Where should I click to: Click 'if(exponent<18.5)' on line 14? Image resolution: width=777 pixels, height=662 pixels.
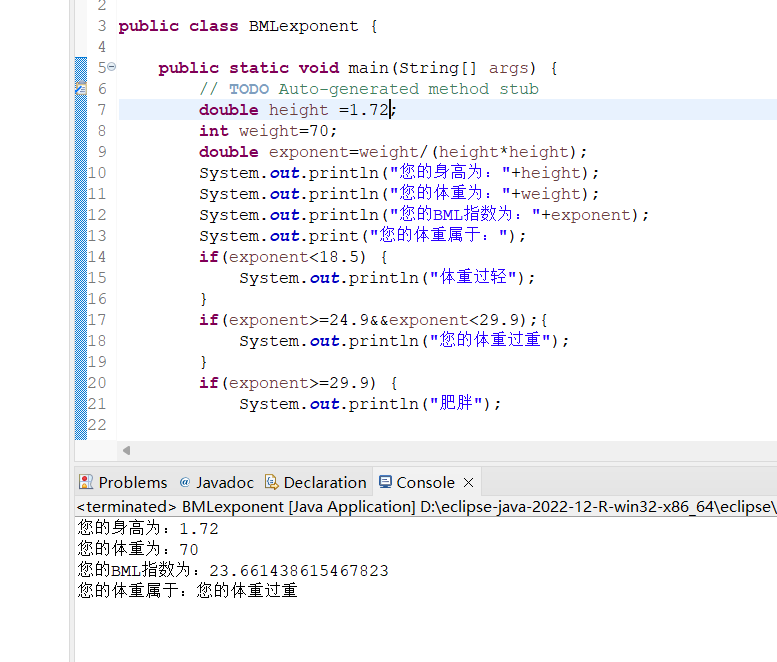tap(282, 257)
